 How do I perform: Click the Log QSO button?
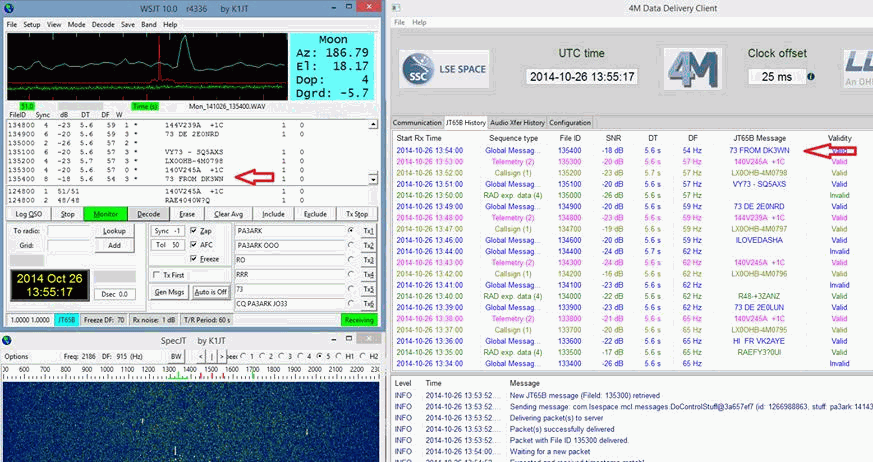(x=28, y=214)
